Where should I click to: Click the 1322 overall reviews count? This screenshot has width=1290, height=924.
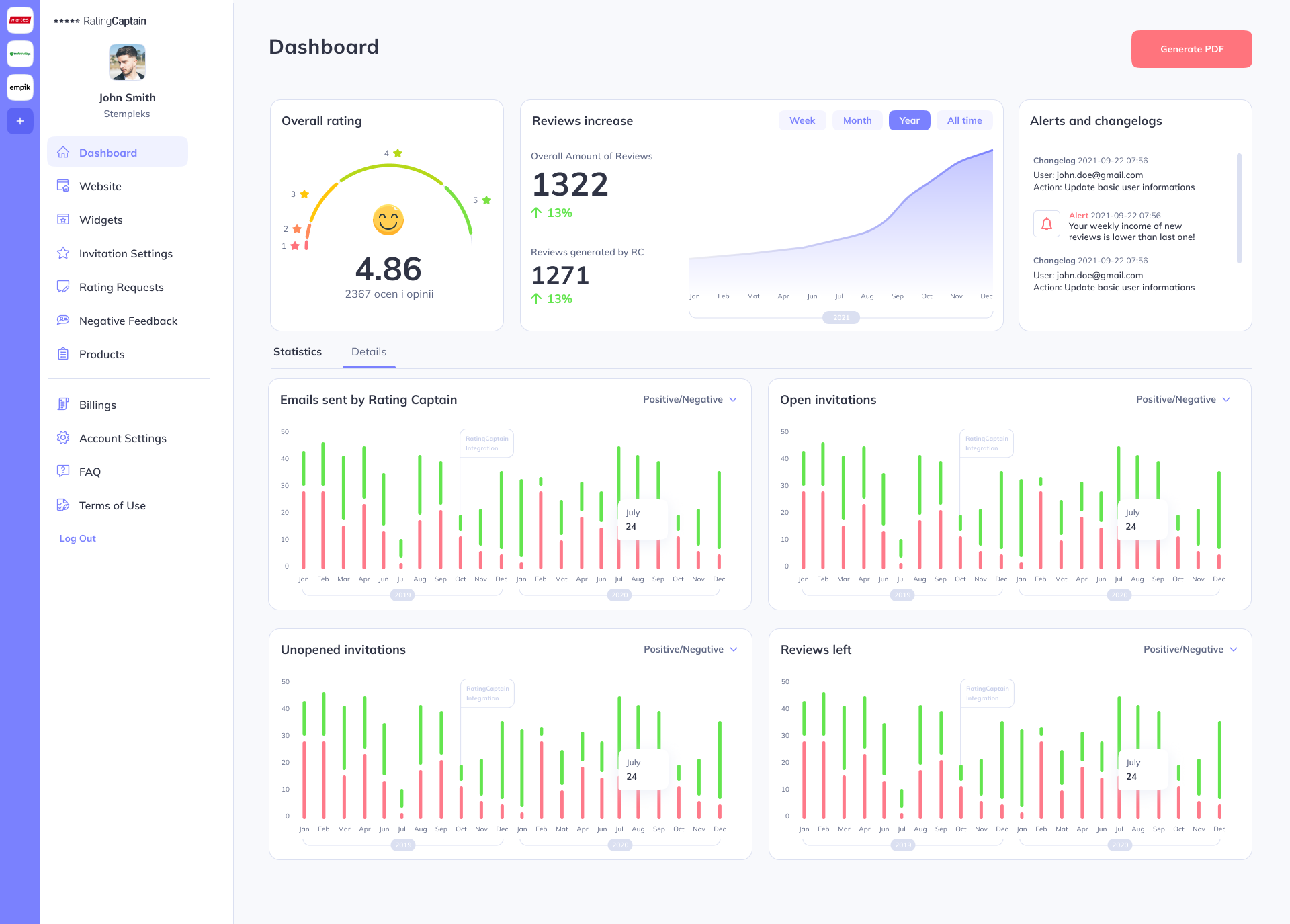coord(570,184)
